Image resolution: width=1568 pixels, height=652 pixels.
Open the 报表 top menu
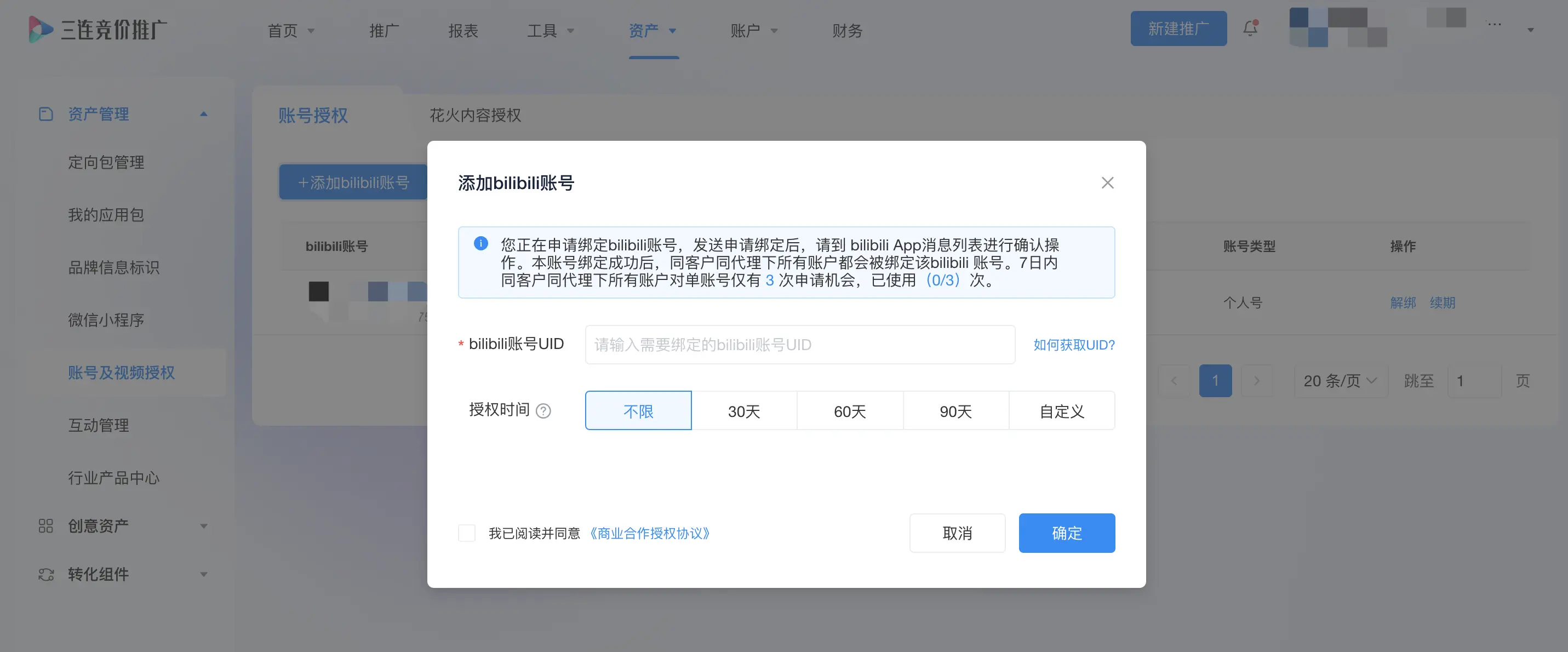pos(463,31)
